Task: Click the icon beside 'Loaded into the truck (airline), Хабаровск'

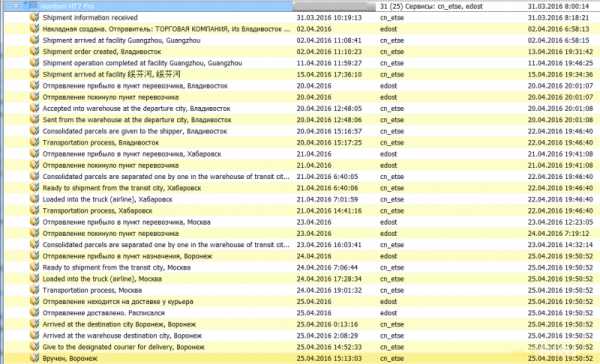Action: tap(34, 199)
